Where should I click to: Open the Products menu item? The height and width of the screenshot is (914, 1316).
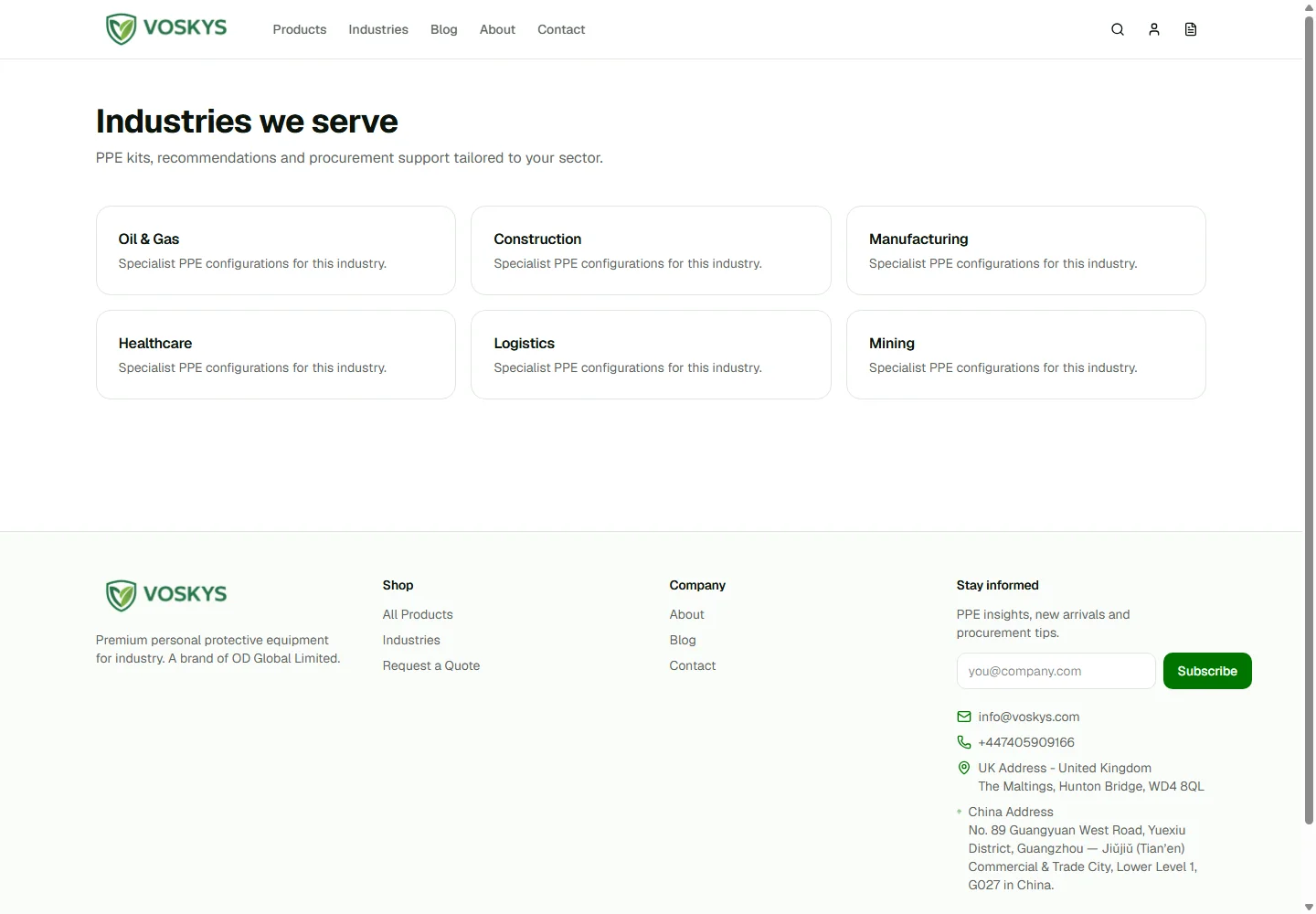pyautogui.click(x=300, y=29)
